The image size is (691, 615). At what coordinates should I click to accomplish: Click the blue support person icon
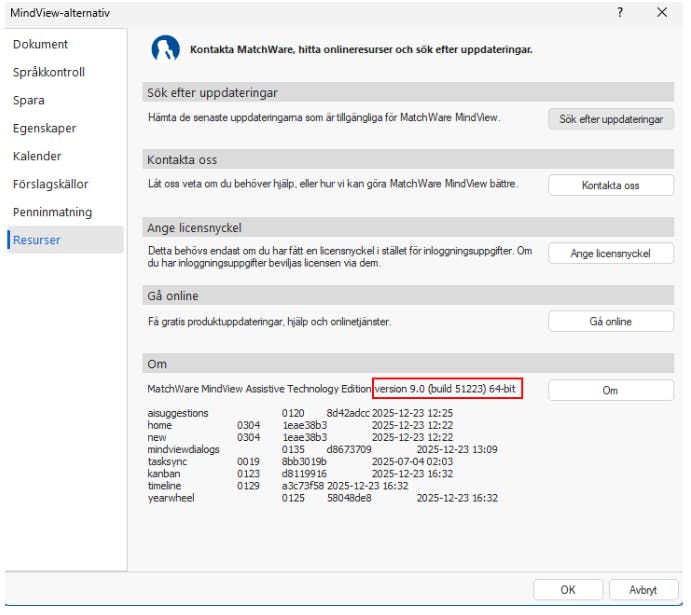point(165,48)
